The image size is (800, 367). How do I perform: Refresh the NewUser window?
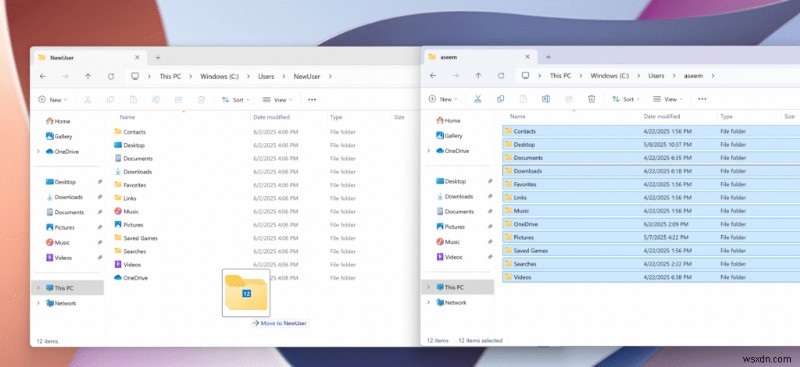(x=111, y=77)
